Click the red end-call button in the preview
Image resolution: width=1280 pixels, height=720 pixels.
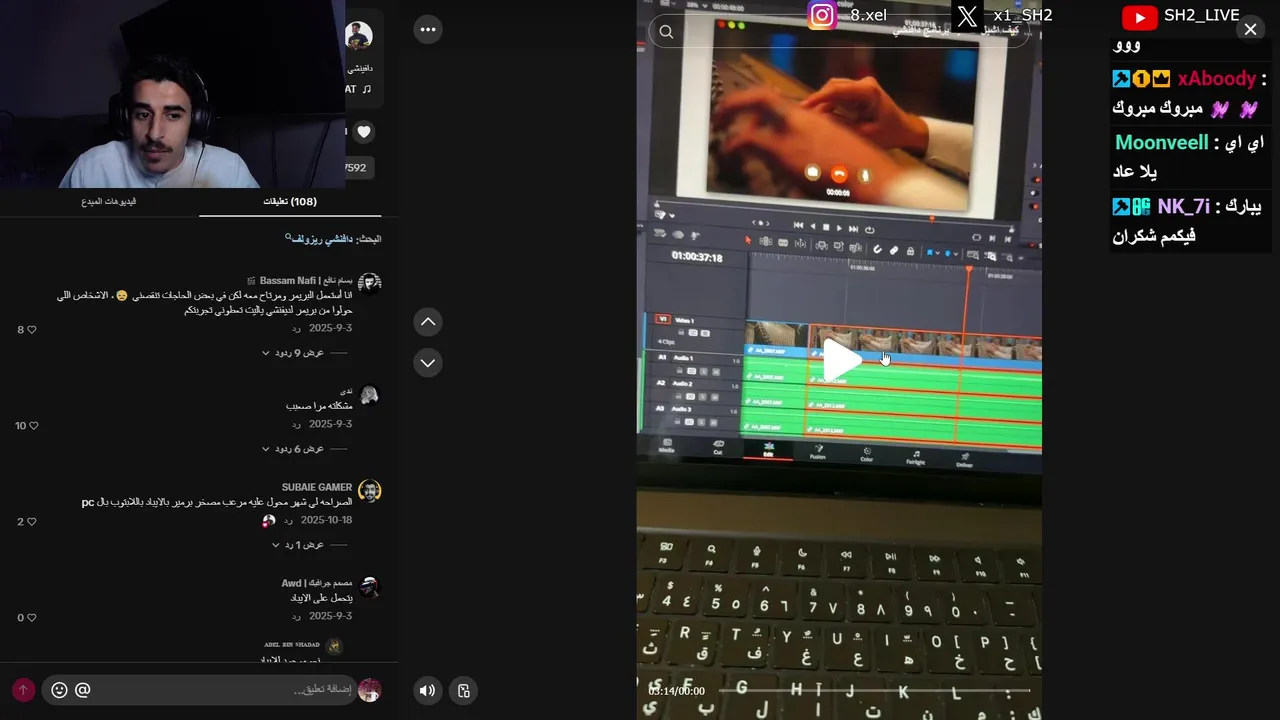[x=839, y=173]
